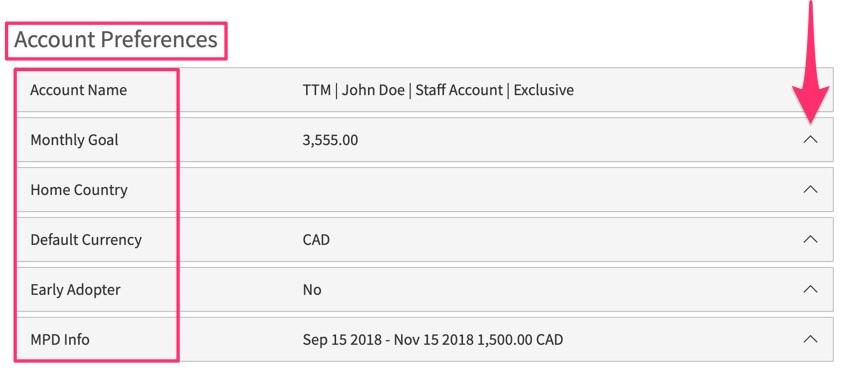The image size is (847, 374).
Task: Click the 3,555.00 monthly goal value
Action: click(x=330, y=141)
